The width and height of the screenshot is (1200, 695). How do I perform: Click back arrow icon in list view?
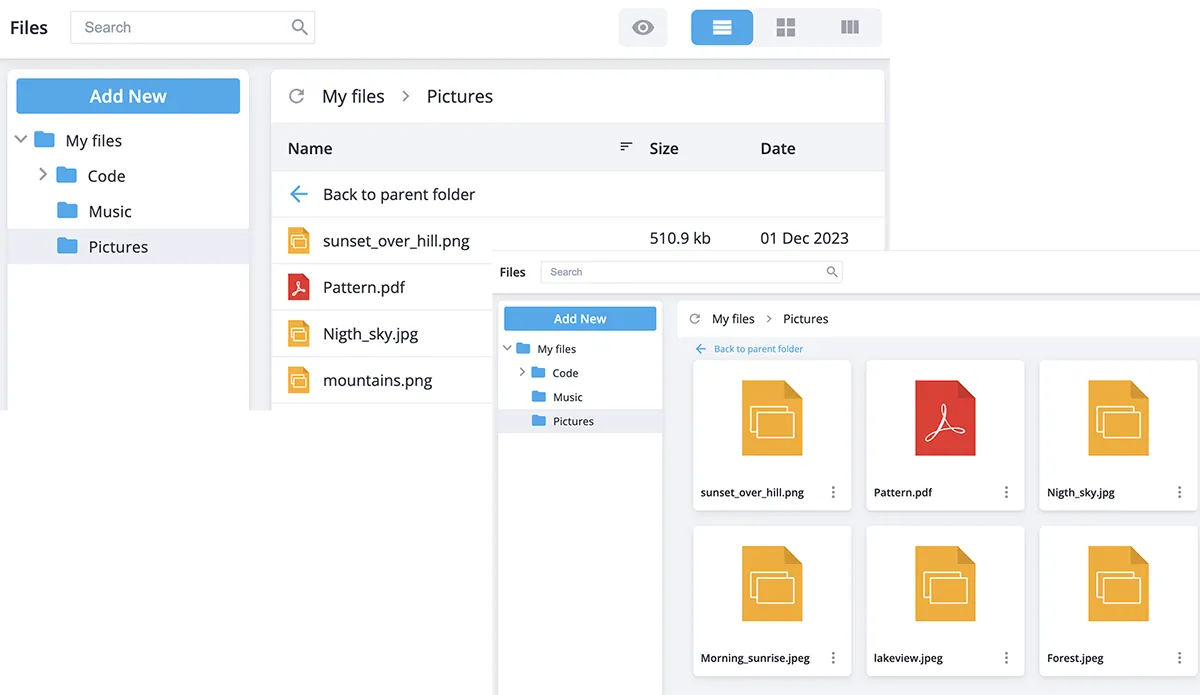pos(298,194)
